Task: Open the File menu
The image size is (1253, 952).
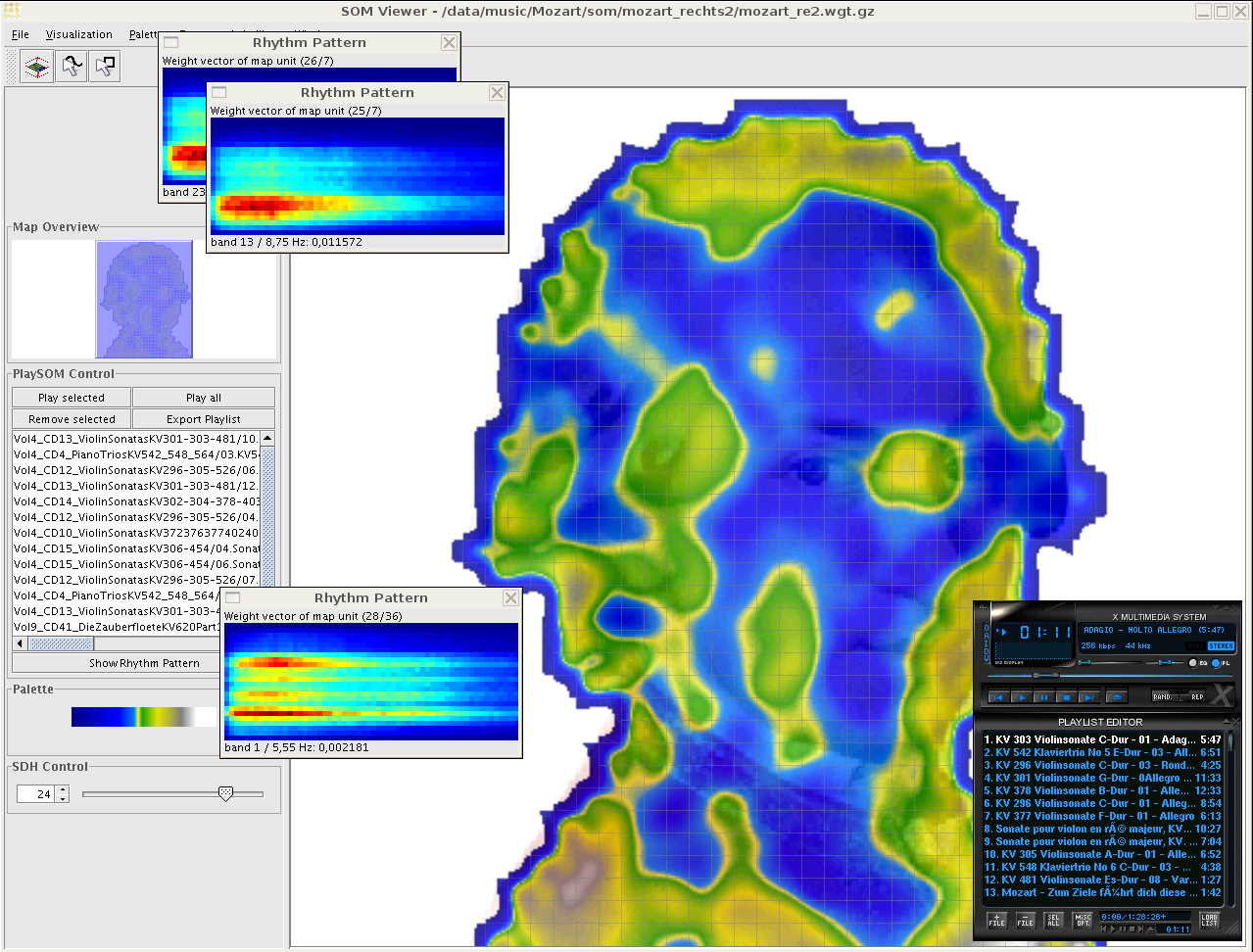Action: click(x=21, y=34)
